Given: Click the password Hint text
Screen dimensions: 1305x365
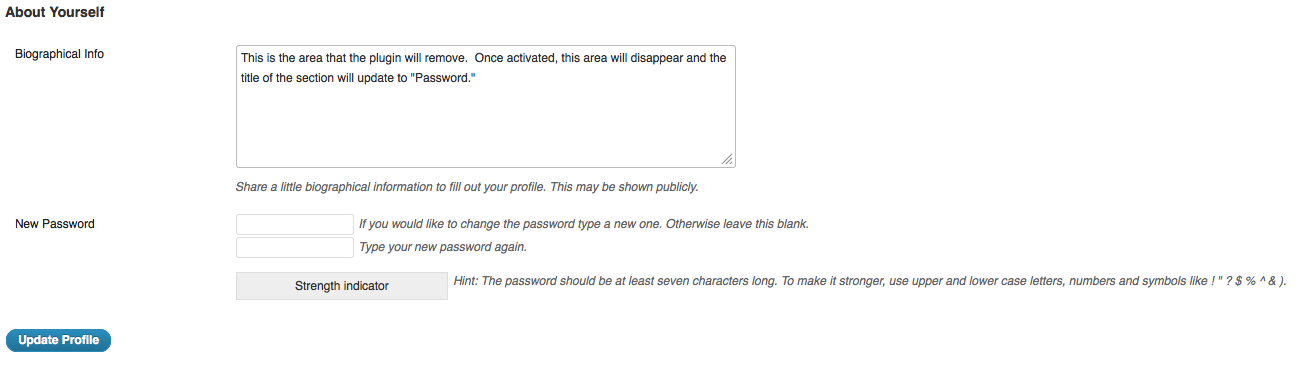Looking at the screenshot, I should point(869,282).
